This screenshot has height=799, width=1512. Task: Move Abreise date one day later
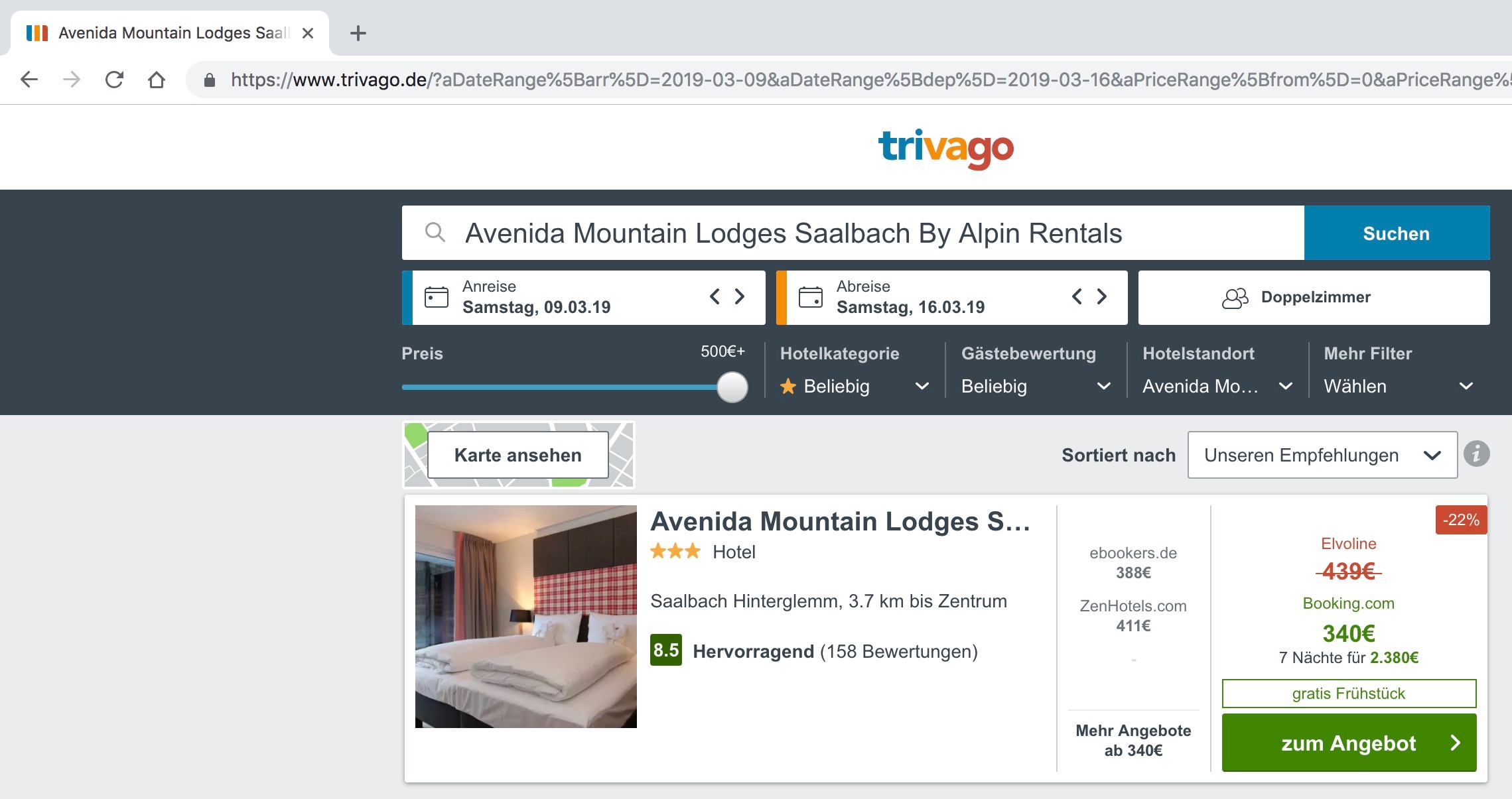[1102, 296]
